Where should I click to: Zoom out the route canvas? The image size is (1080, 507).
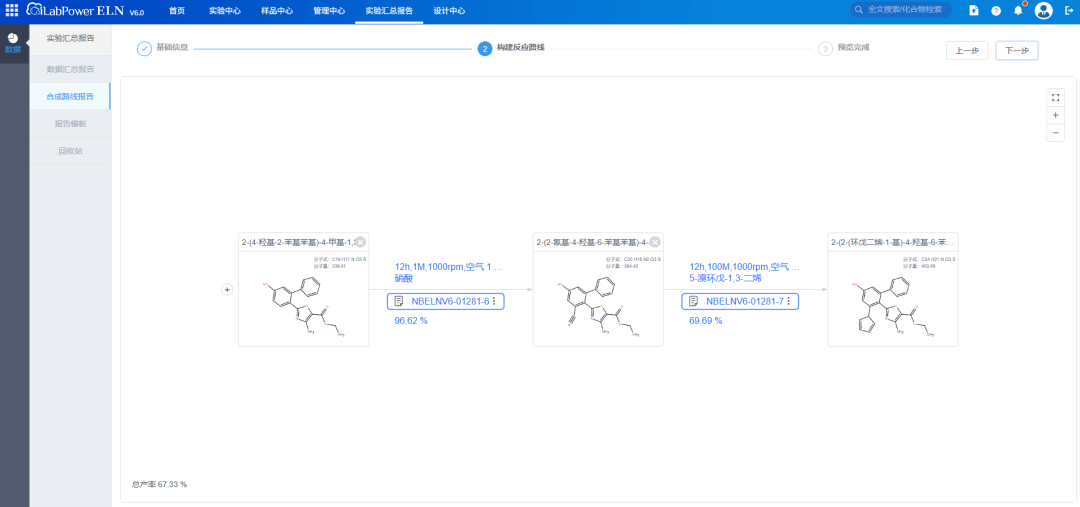[1055, 132]
